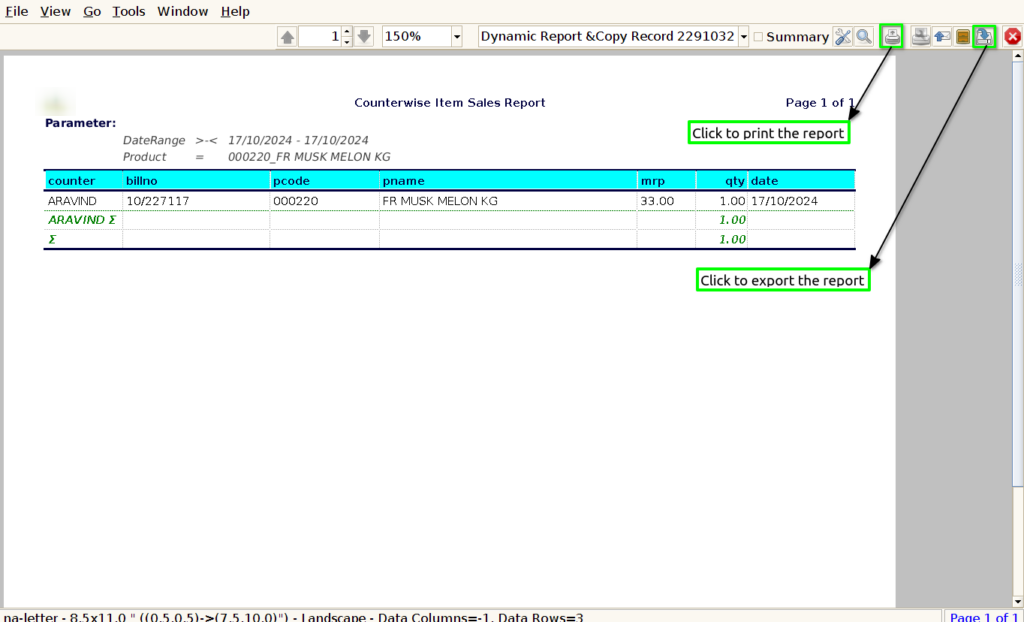The width and height of the screenshot is (1024, 622).
Task: Click the Counterwise Item Sales Report title
Action: [449, 103]
